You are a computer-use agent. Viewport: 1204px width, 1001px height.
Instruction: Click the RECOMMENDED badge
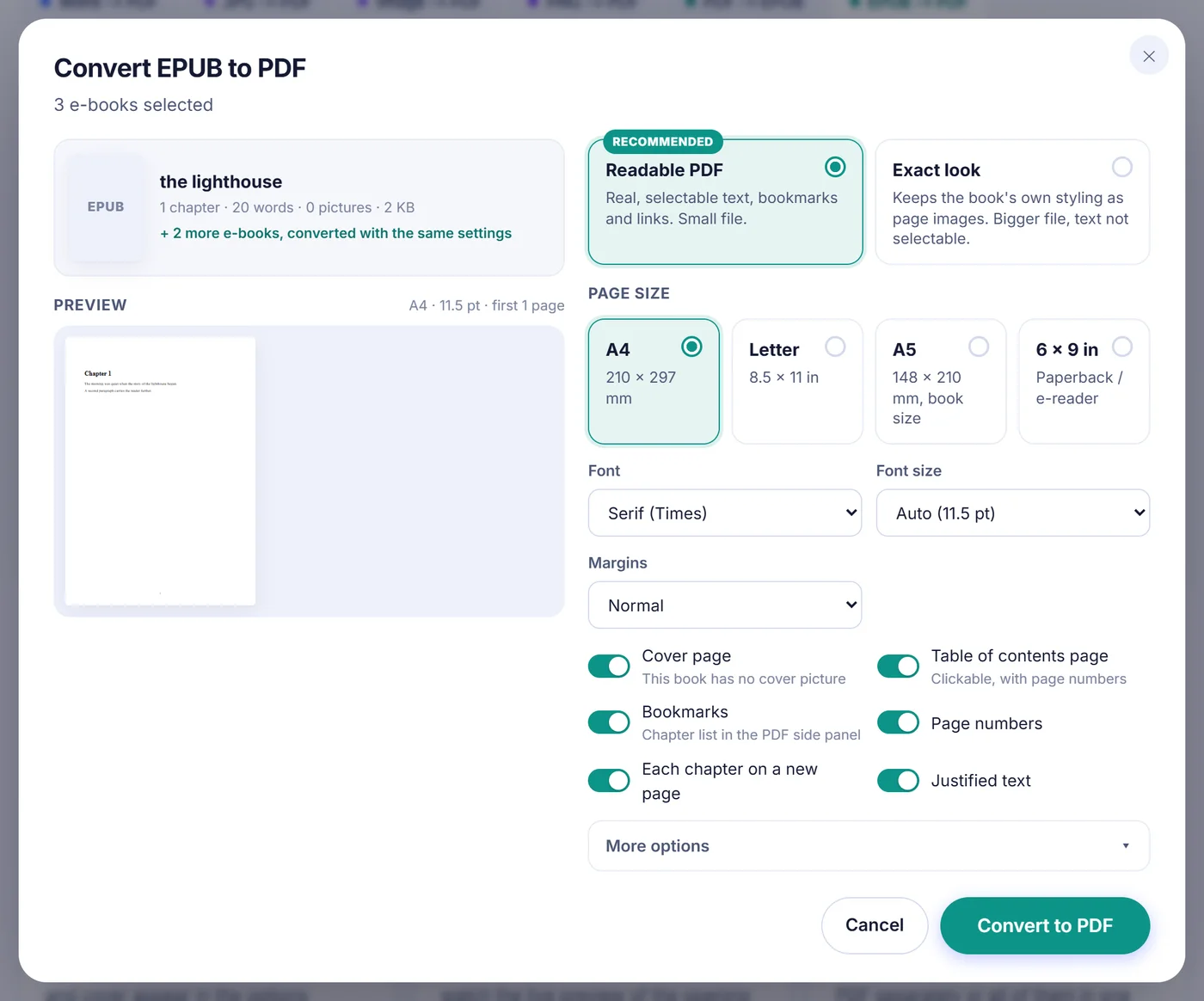coord(662,141)
